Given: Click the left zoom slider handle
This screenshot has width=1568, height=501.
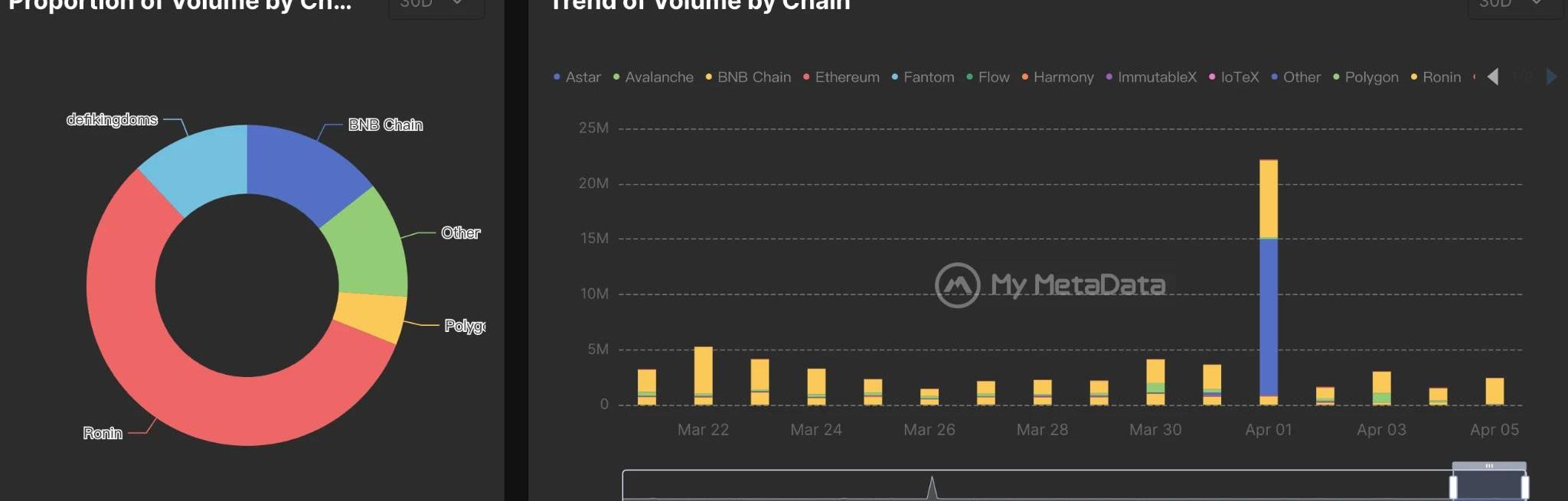Looking at the screenshot, I should [1453, 486].
